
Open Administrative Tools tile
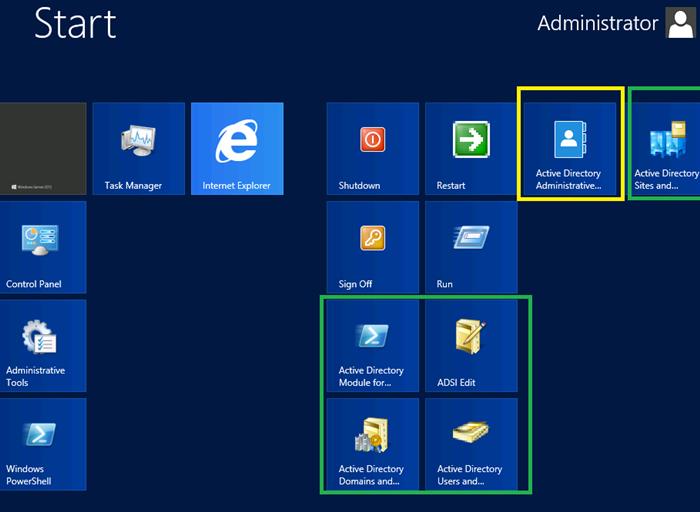(43, 346)
